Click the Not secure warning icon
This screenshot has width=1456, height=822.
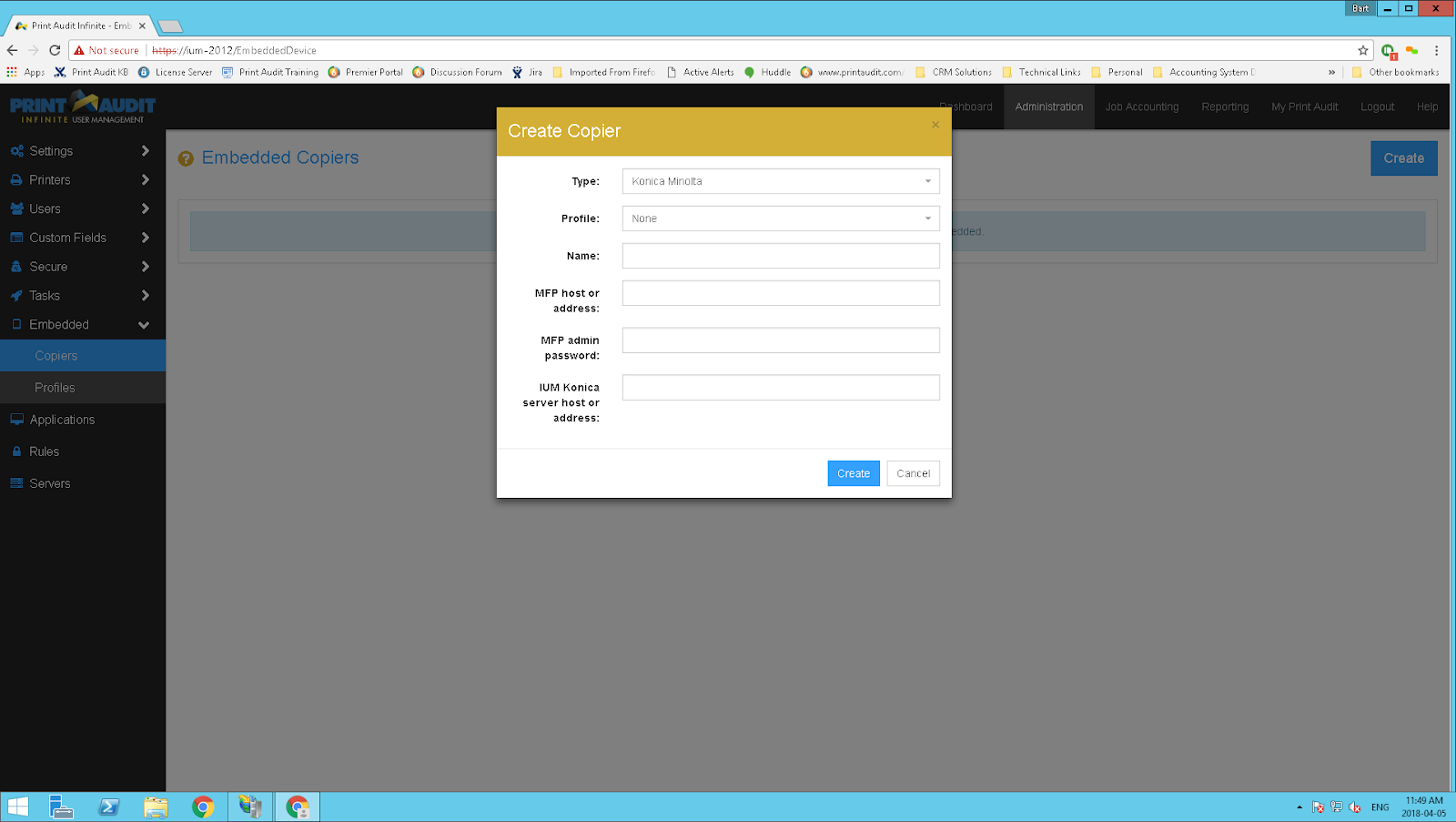[x=79, y=50]
